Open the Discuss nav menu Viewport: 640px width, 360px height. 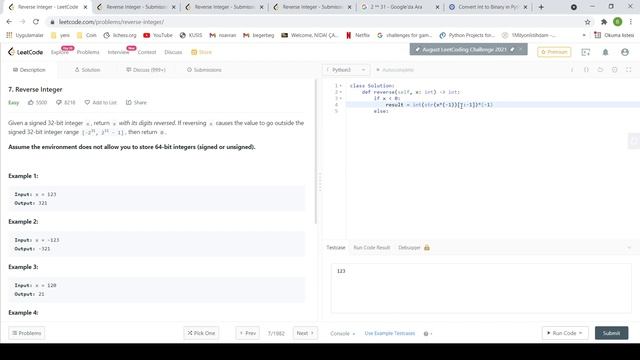tap(173, 52)
